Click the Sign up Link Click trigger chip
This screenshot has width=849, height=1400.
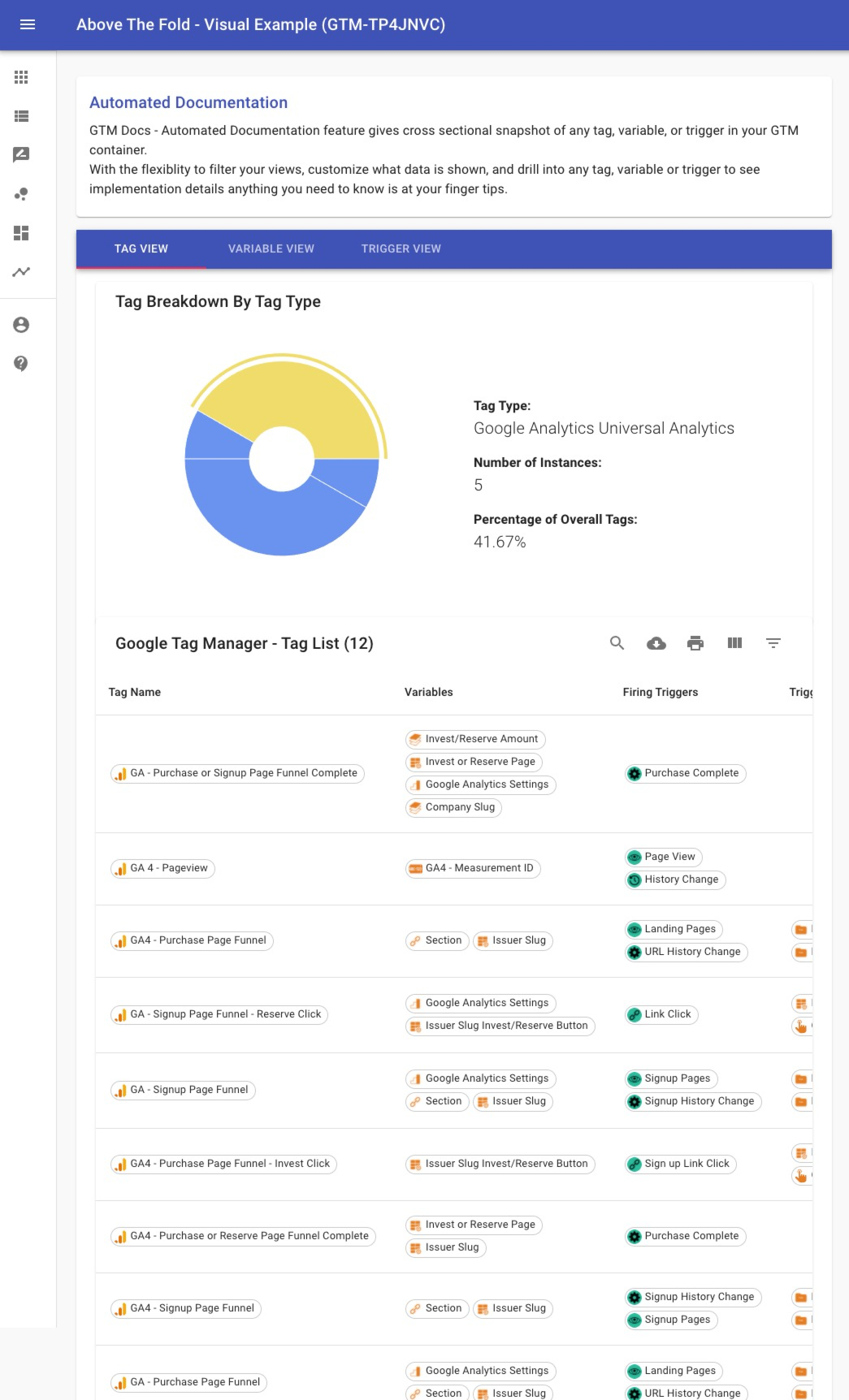tap(680, 1164)
